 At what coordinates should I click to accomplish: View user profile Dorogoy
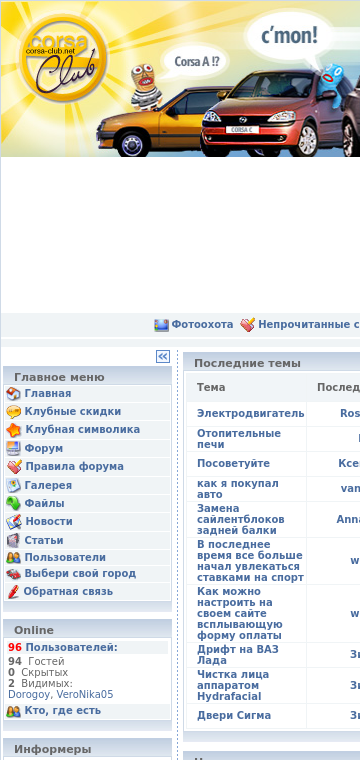coord(29,695)
